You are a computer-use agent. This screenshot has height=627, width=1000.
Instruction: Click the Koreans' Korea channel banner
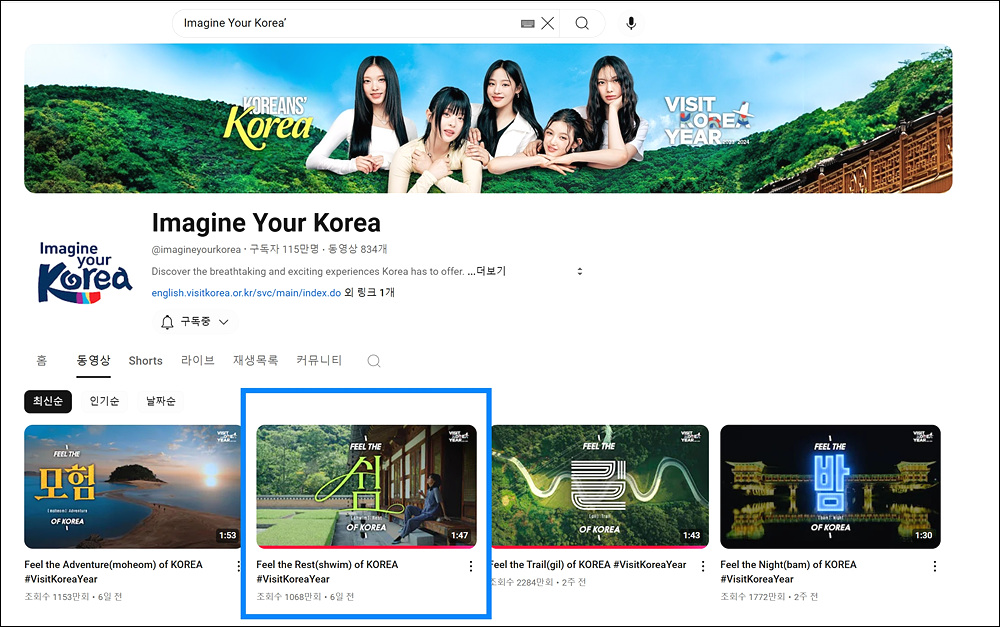pyautogui.click(x=489, y=119)
